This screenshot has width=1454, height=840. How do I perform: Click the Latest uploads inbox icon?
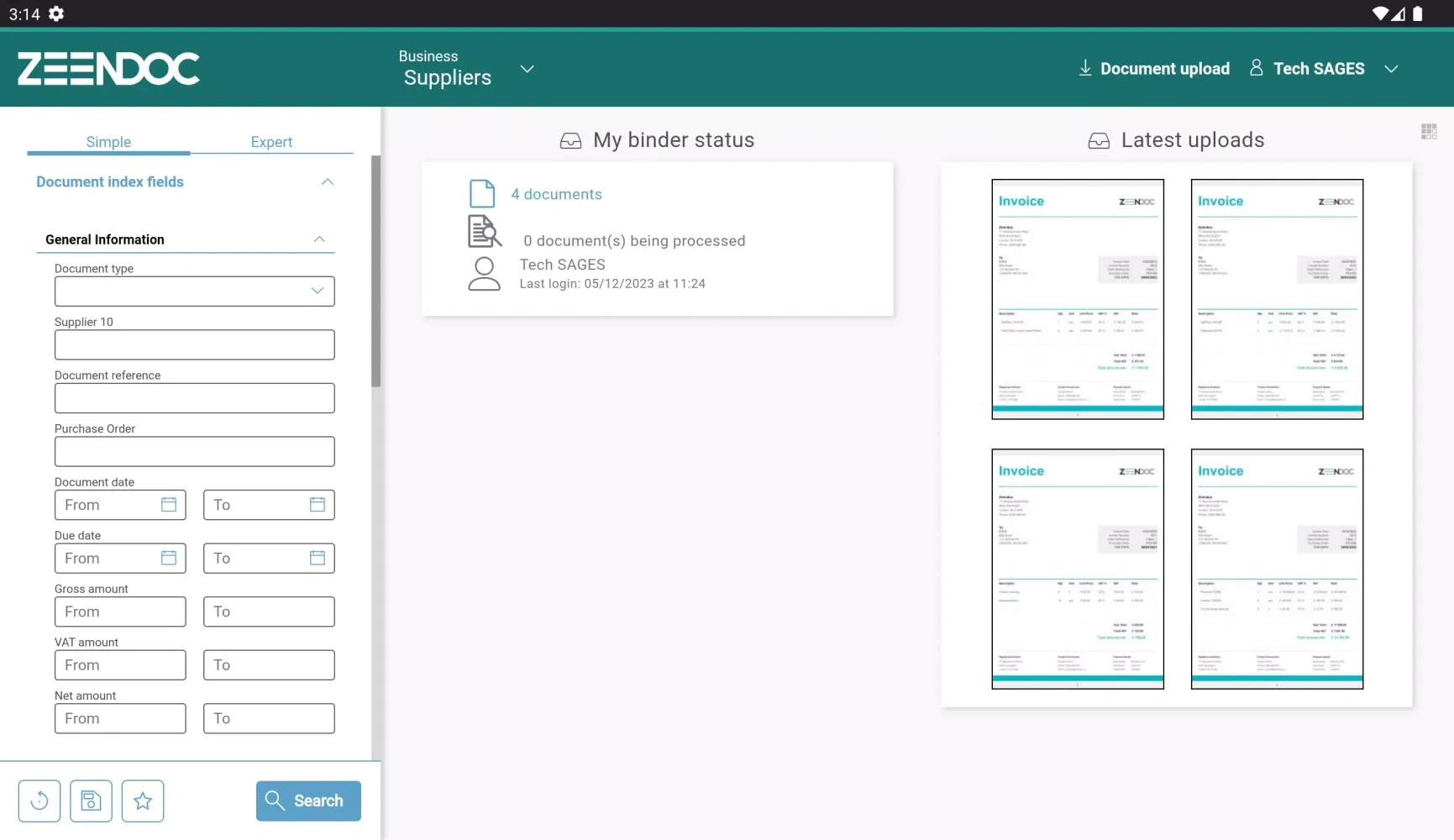coord(1099,140)
